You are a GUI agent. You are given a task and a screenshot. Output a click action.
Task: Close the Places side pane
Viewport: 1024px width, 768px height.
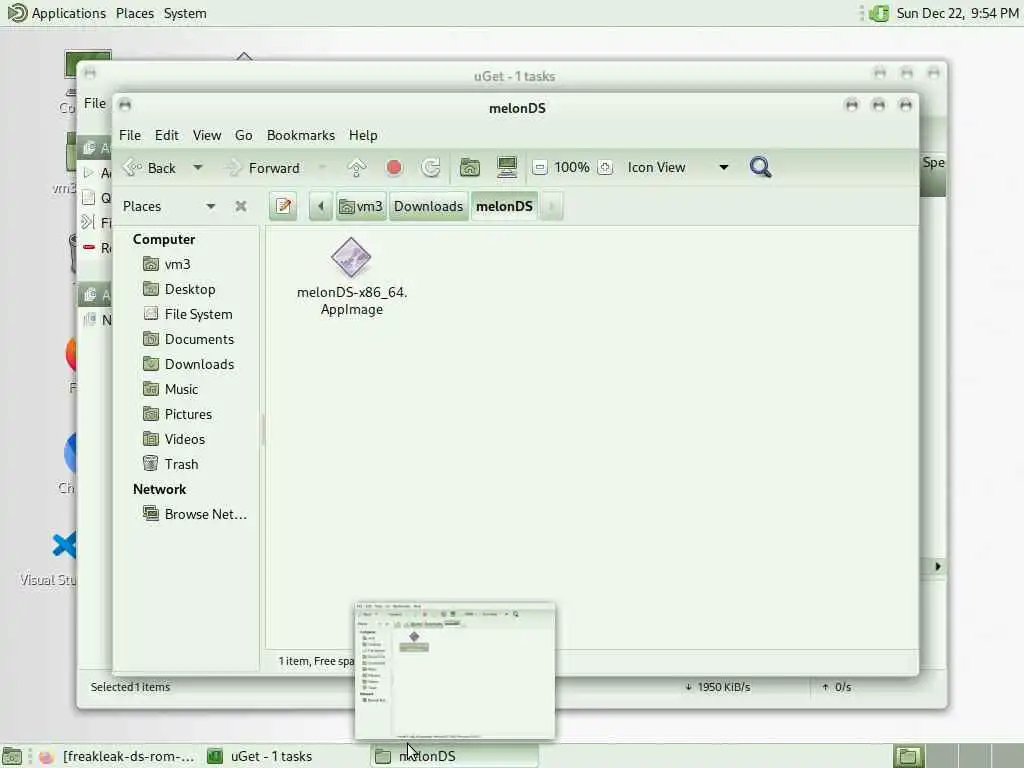pyautogui.click(x=241, y=206)
